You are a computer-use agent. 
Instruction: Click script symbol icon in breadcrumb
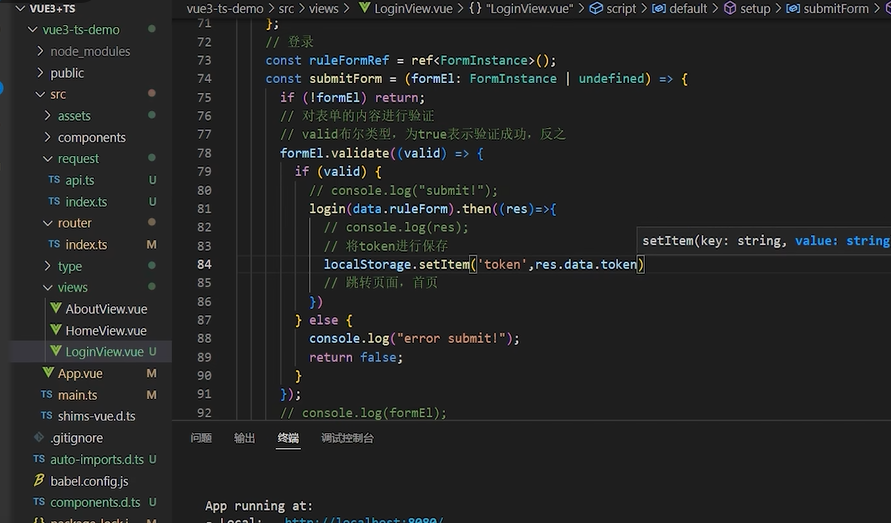[596, 9]
